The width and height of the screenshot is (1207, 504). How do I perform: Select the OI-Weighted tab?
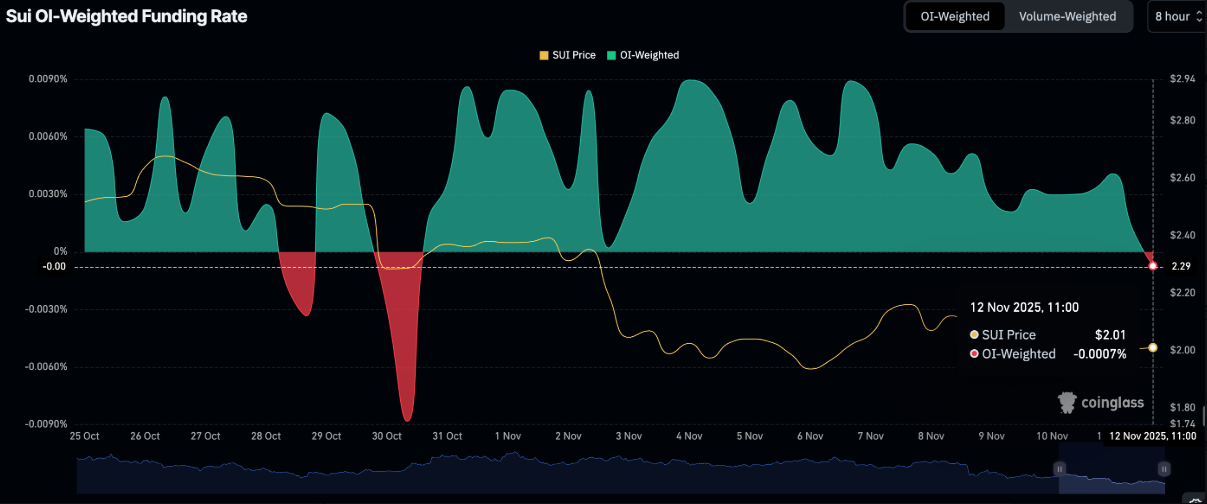954,16
